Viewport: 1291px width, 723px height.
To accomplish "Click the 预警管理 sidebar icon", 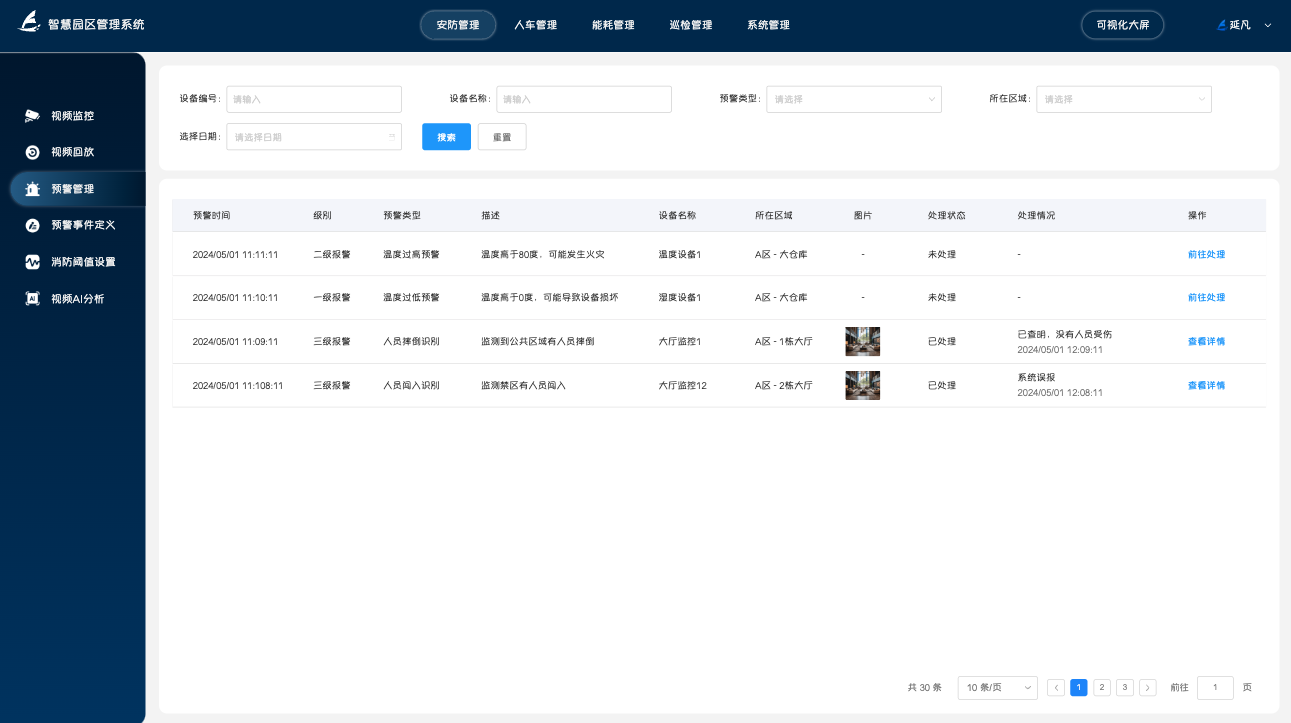I will click(32, 188).
